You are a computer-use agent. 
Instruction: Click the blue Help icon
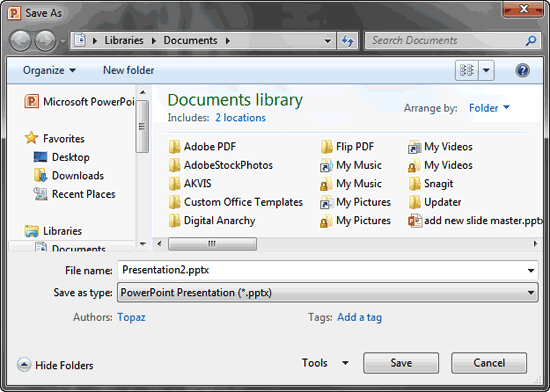click(522, 70)
